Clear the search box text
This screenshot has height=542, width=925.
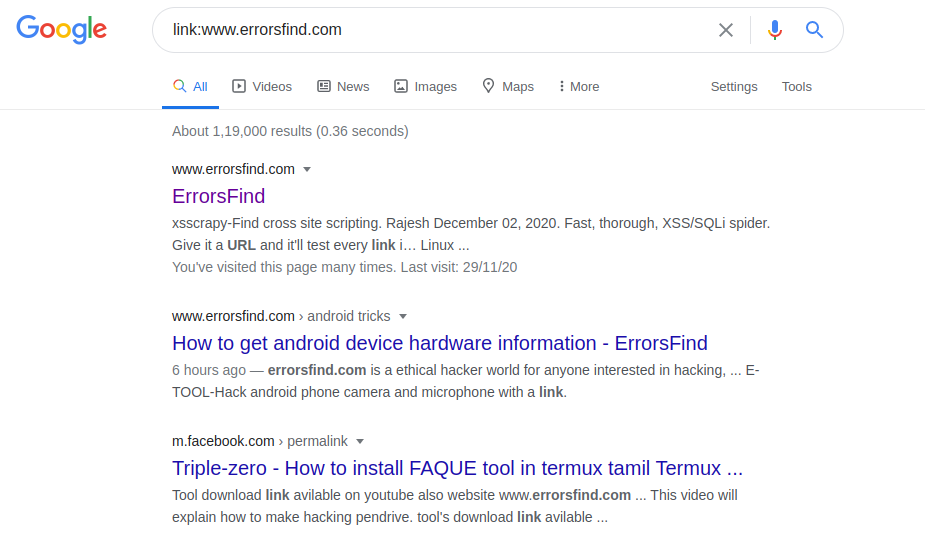726,30
